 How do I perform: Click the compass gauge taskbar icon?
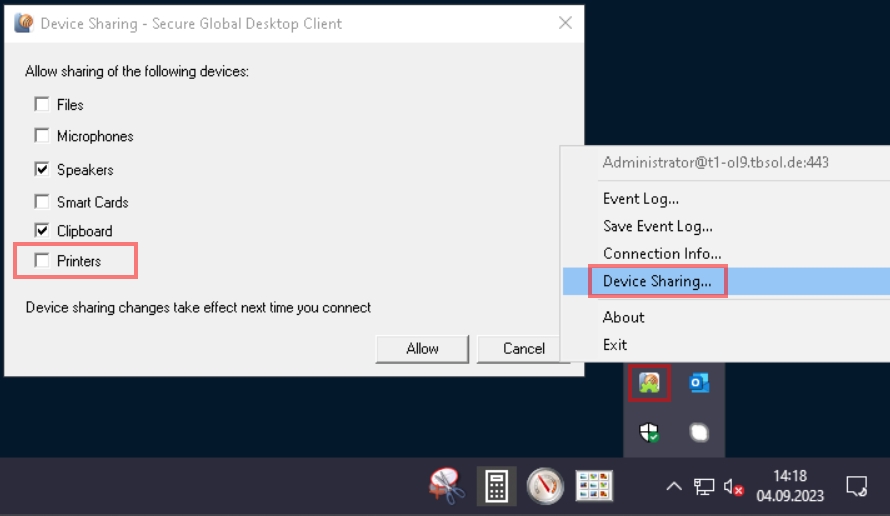pyautogui.click(x=546, y=486)
